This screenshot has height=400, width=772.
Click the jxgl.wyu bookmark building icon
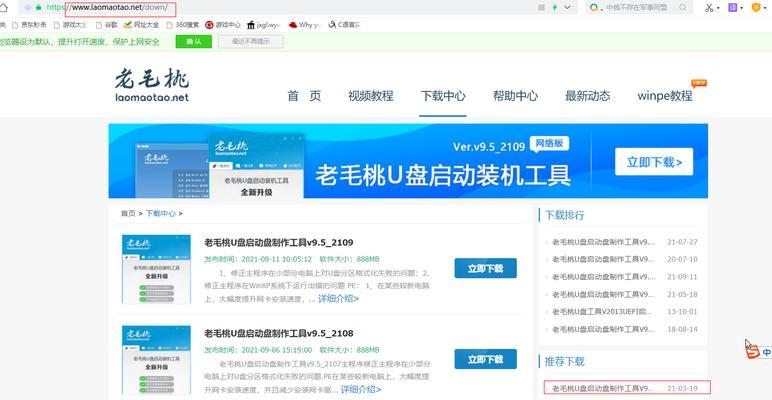251,25
